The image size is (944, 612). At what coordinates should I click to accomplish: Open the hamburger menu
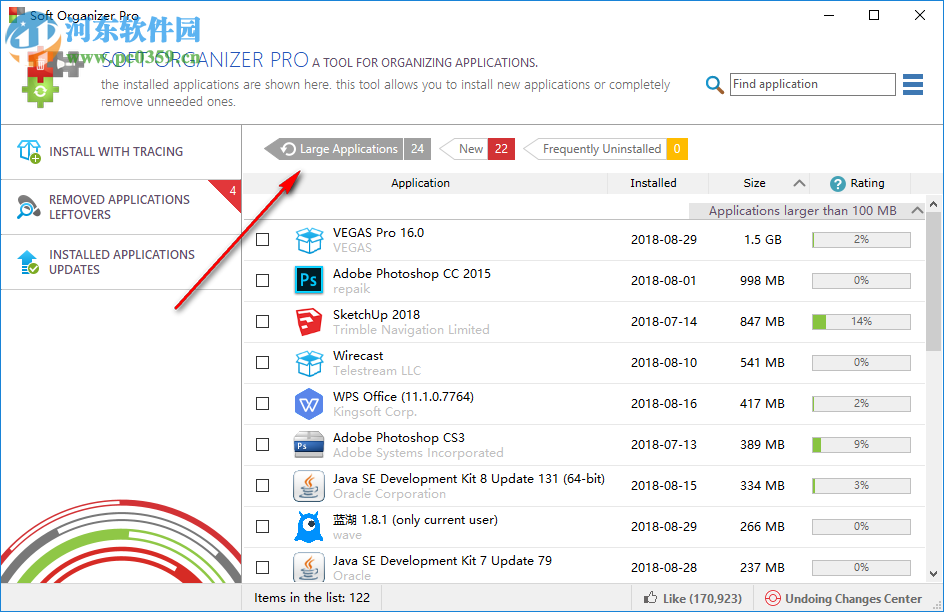[x=912, y=85]
